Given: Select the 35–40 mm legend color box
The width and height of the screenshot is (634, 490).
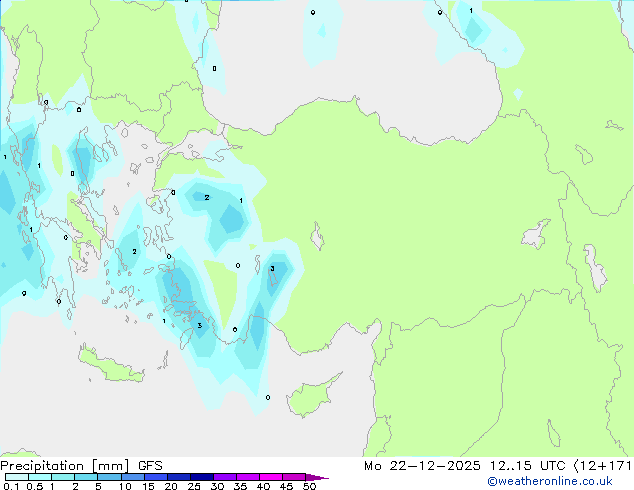Looking at the screenshot, I should (247, 477).
